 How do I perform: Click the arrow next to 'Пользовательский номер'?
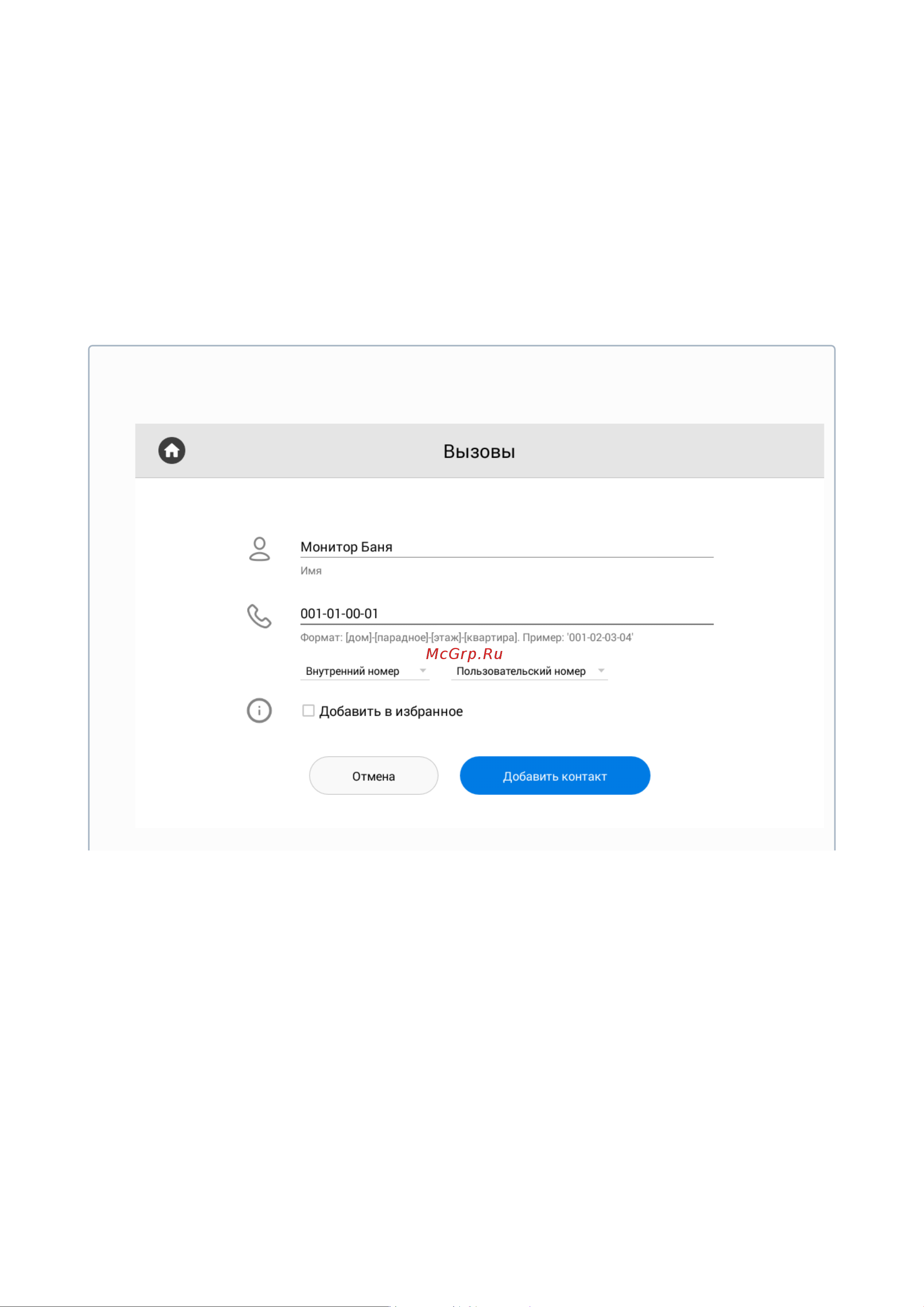[x=600, y=671]
